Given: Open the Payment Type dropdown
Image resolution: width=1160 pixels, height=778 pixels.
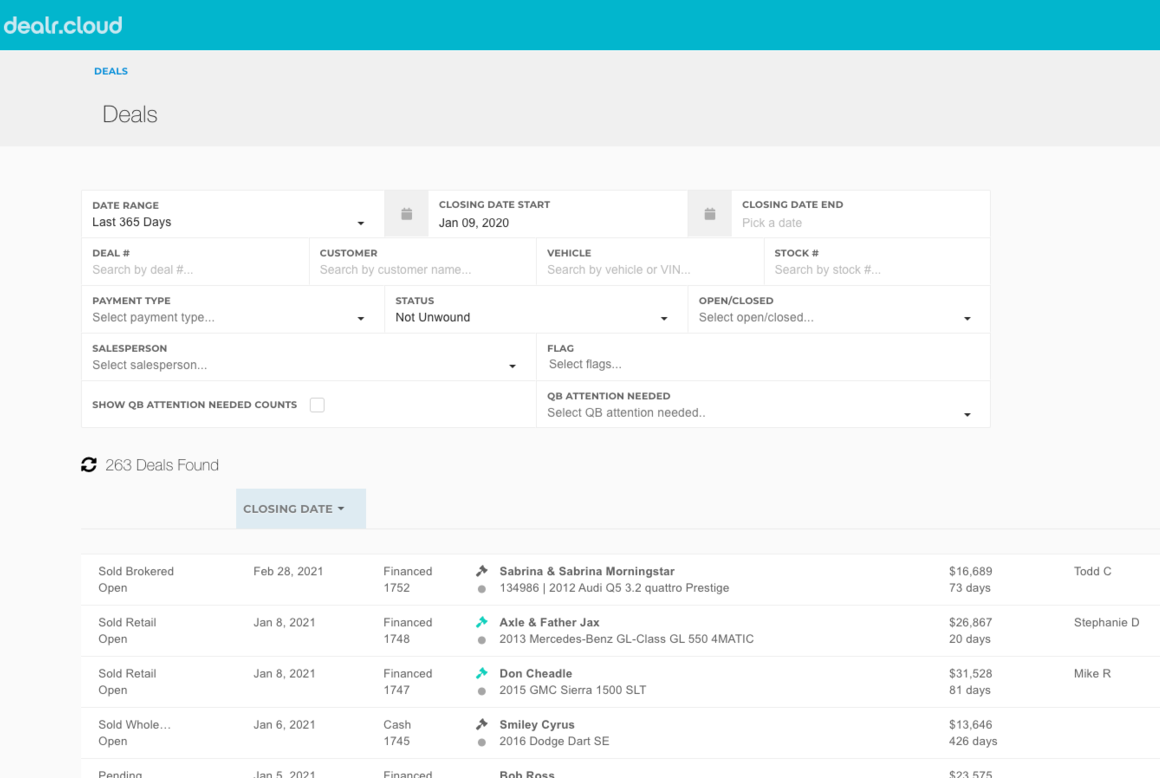Looking at the screenshot, I should [x=232, y=310].
